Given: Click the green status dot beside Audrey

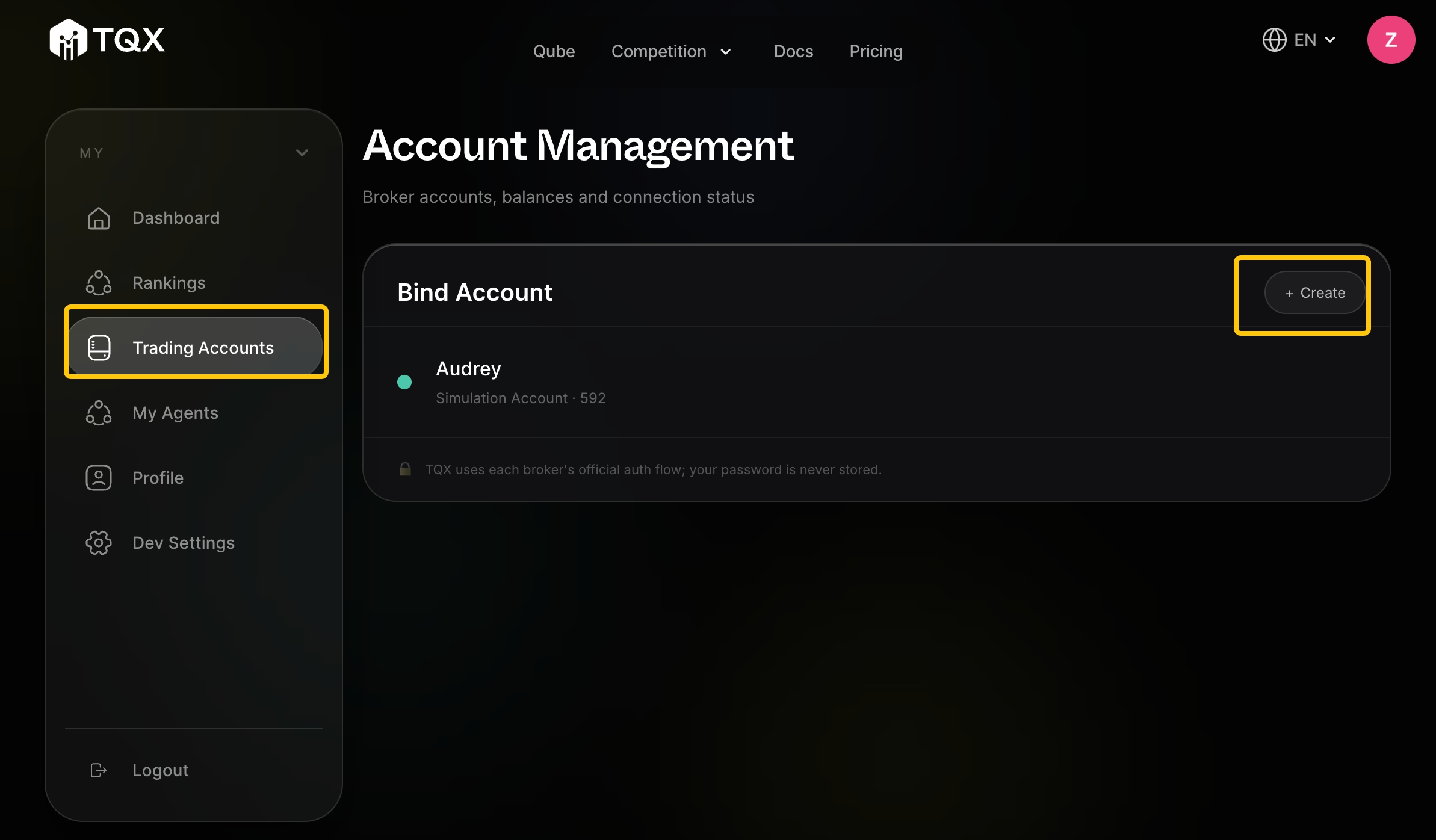Looking at the screenshot, I should tap(404, 382).
